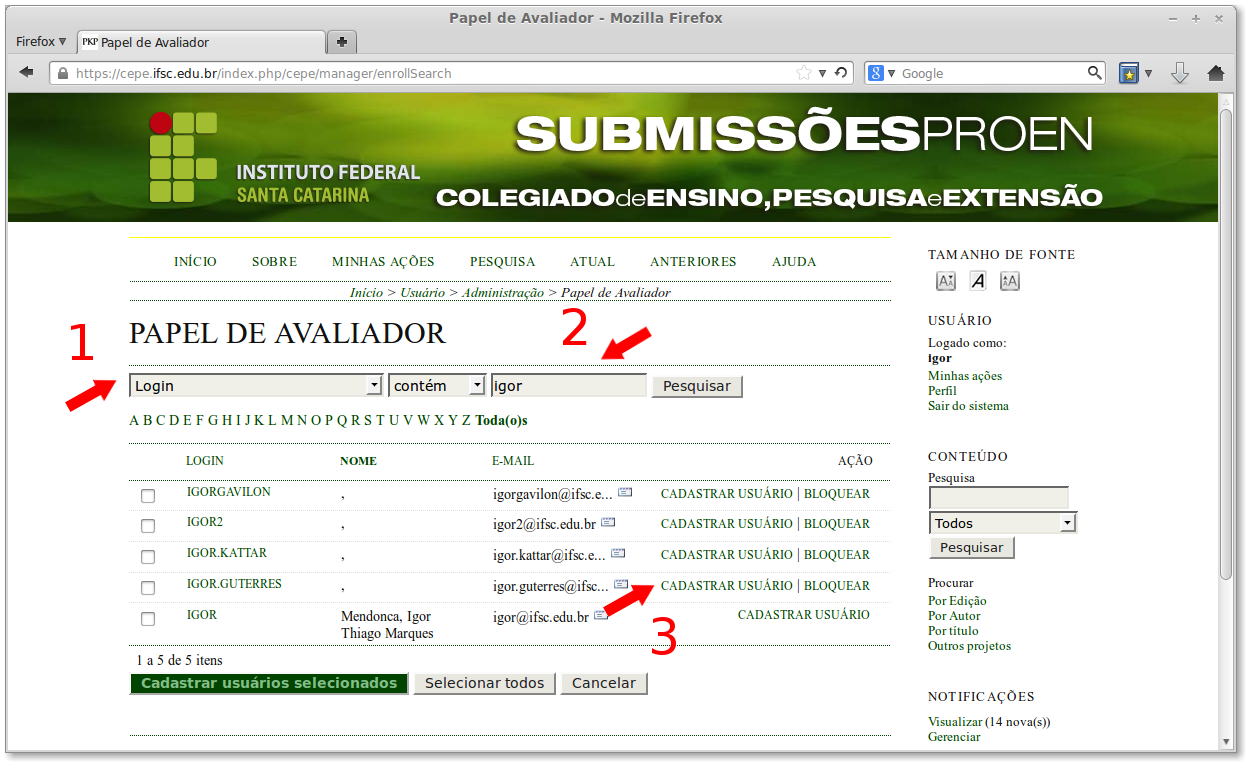Open the MINHAS AÇÕES menu

[x=383, y=261]
